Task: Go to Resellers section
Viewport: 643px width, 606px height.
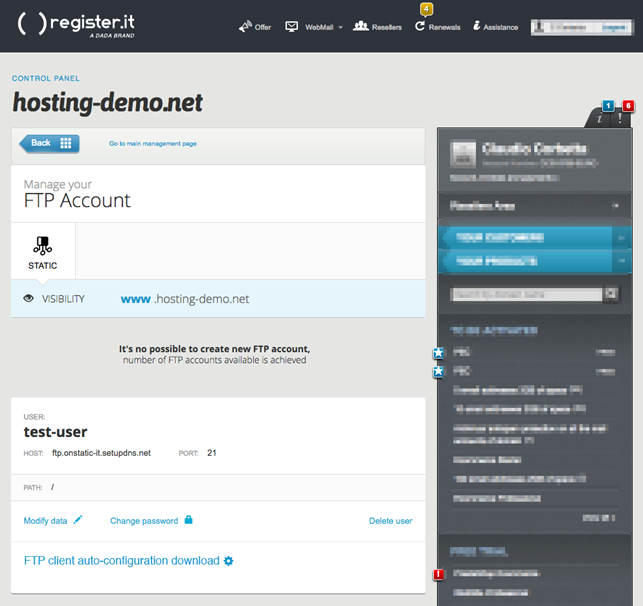Action: [x=377, y=27]
